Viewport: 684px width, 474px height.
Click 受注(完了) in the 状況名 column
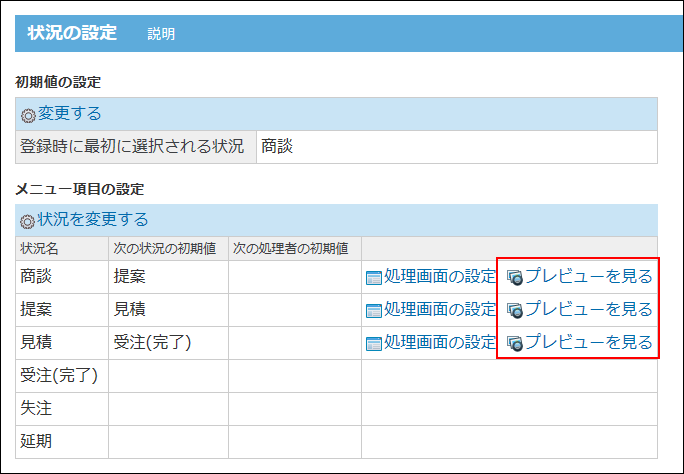(x=59, y=376)
